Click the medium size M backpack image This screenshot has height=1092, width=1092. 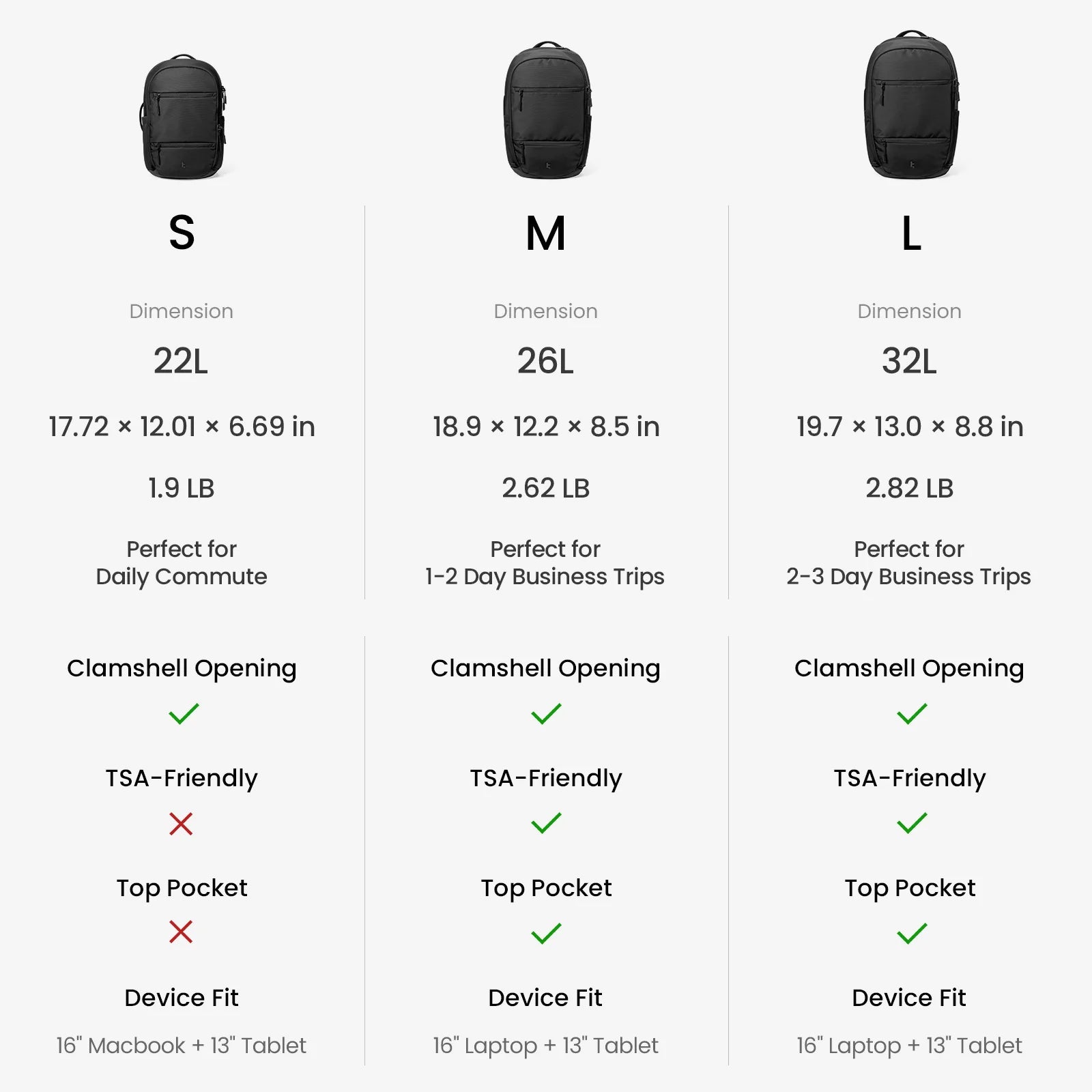click(547, 111)
